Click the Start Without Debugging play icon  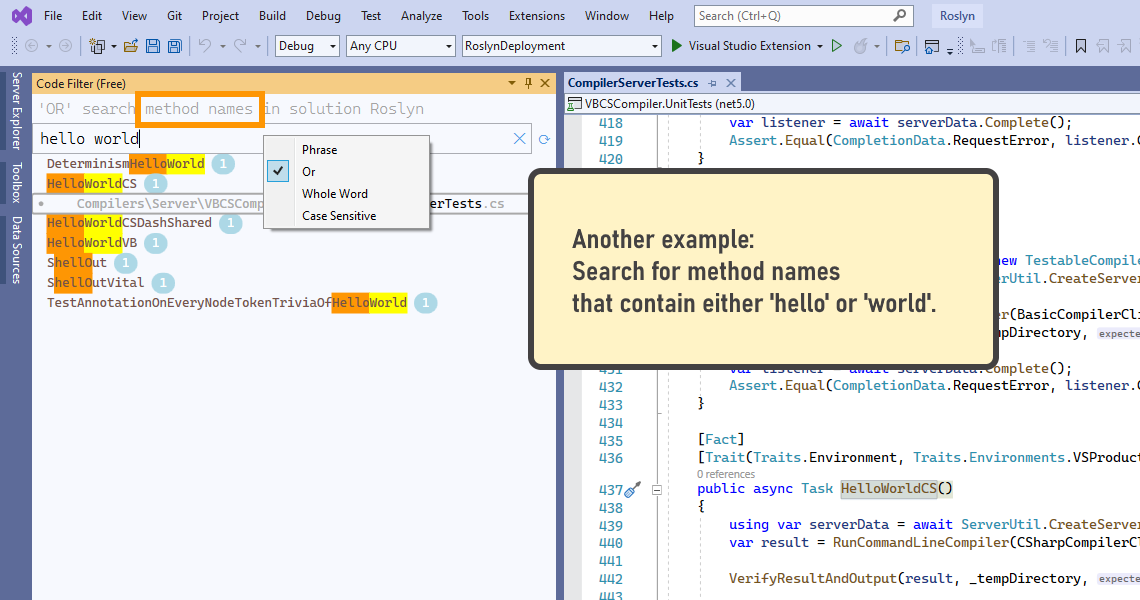click(x=837, y=46)
